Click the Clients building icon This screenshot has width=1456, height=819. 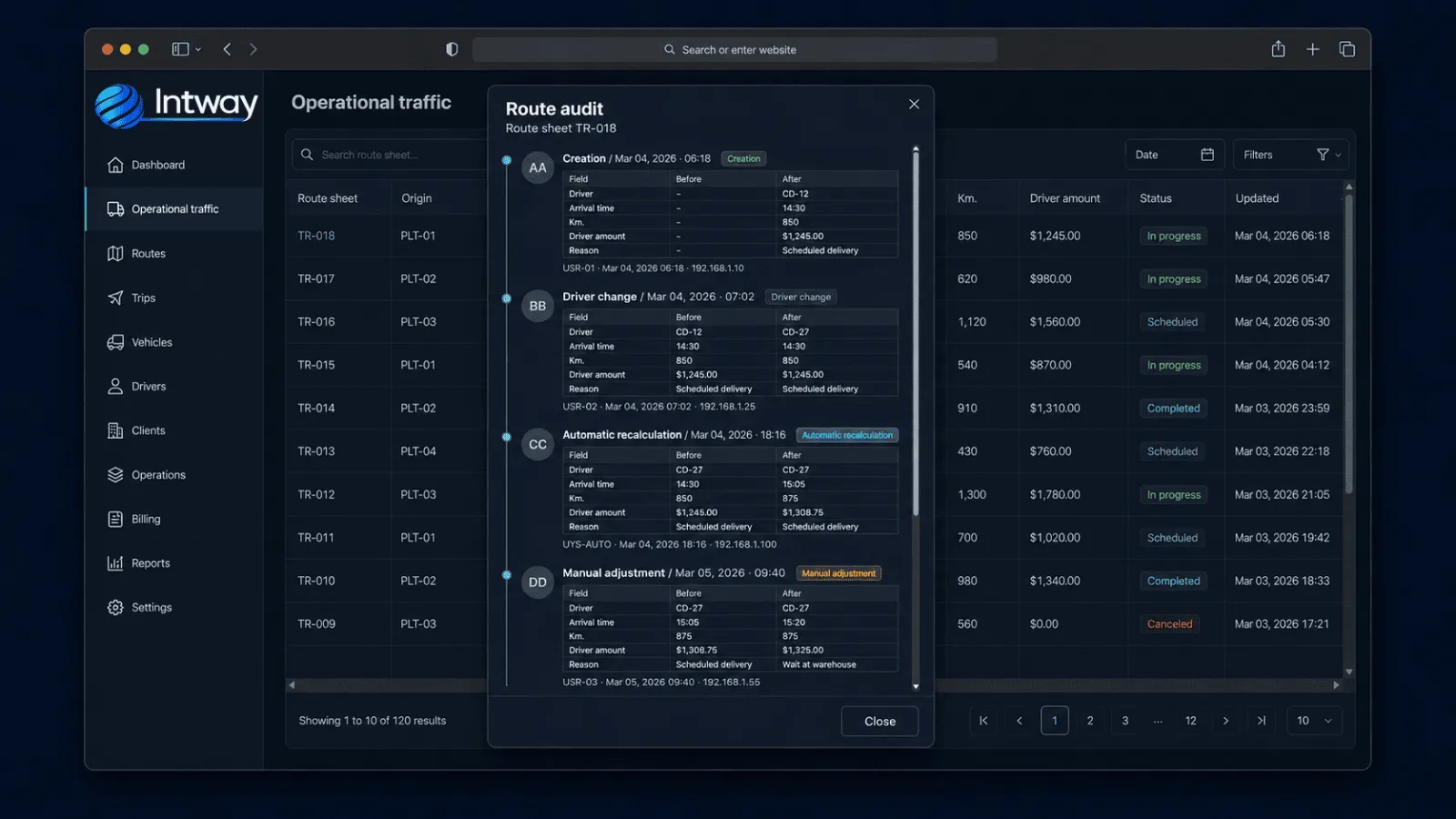pos(116,430)
